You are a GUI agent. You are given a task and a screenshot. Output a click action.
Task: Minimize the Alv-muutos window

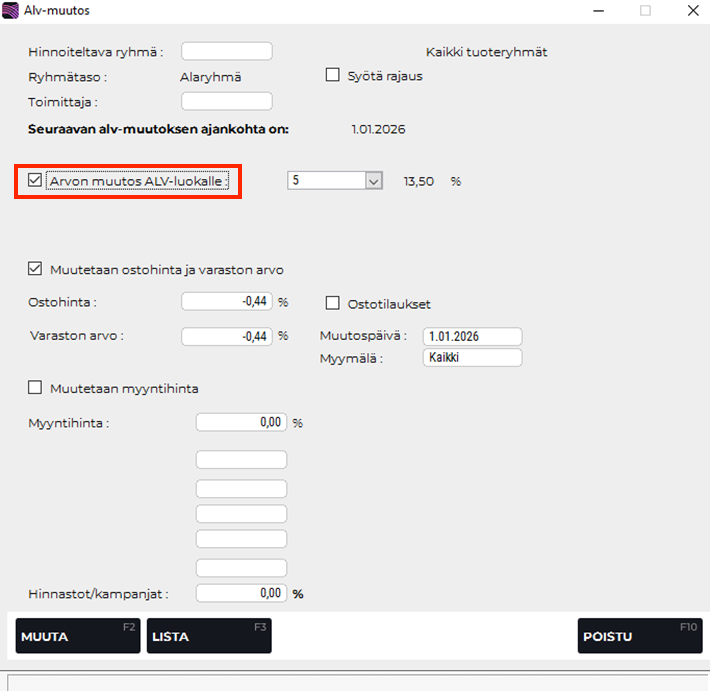pyautogui.click(x=599, y=11)
